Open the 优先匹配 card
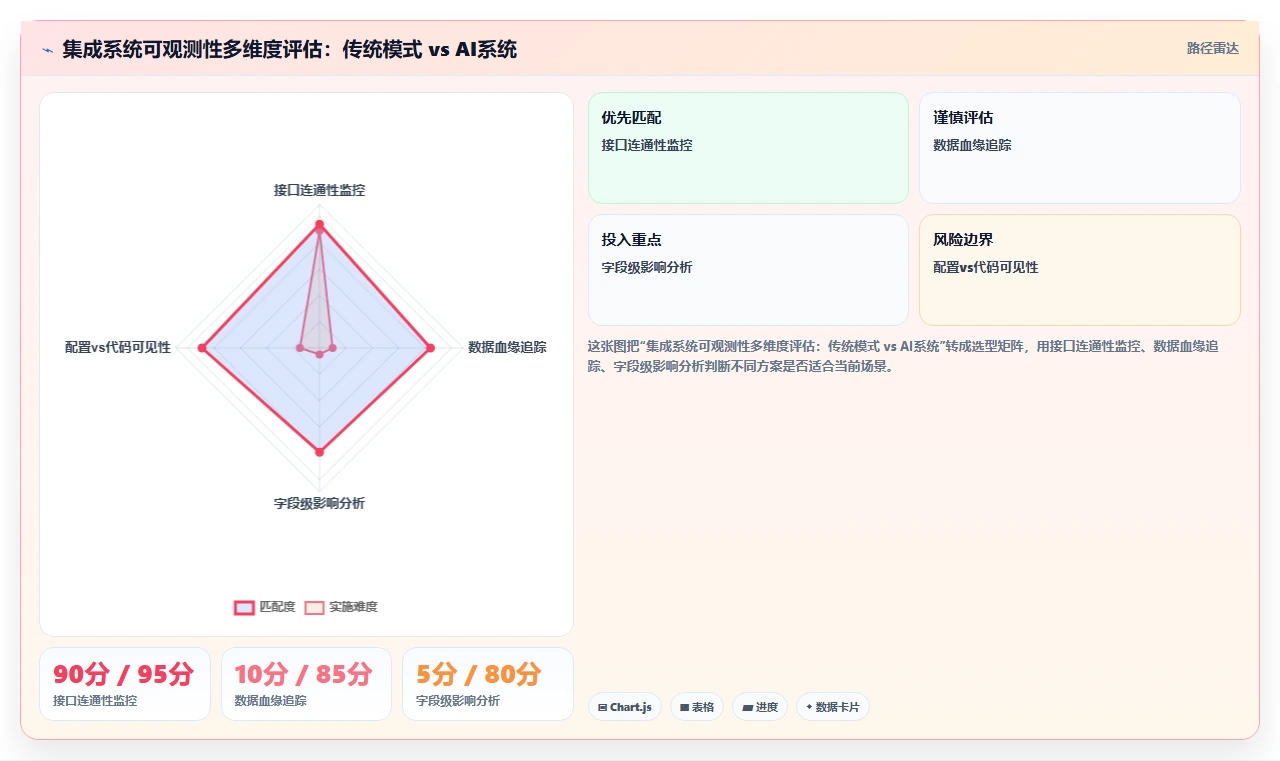 tap(748, 148)
